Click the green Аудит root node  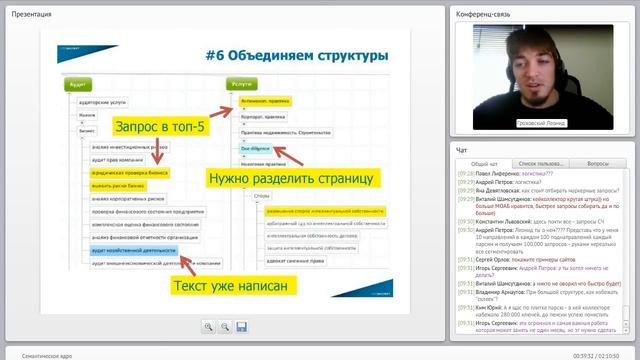[78, 84]
